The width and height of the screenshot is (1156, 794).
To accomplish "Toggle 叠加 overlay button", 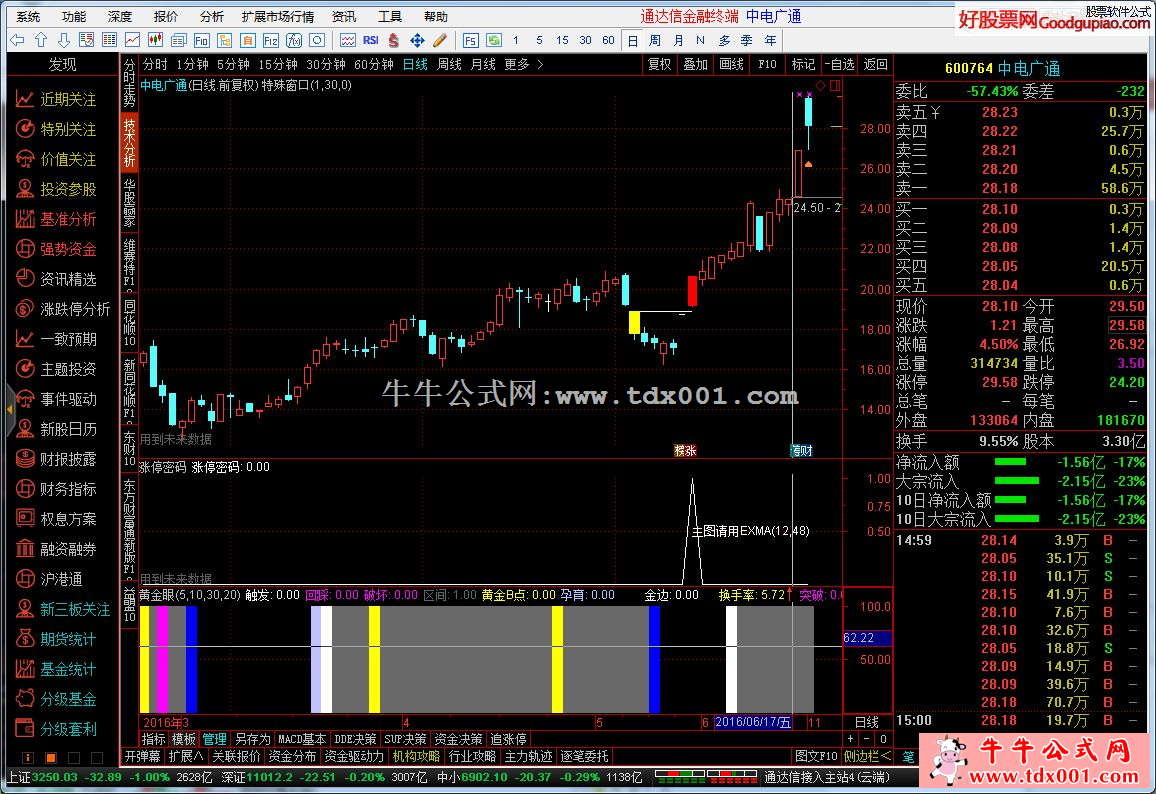I will [695, 64].
